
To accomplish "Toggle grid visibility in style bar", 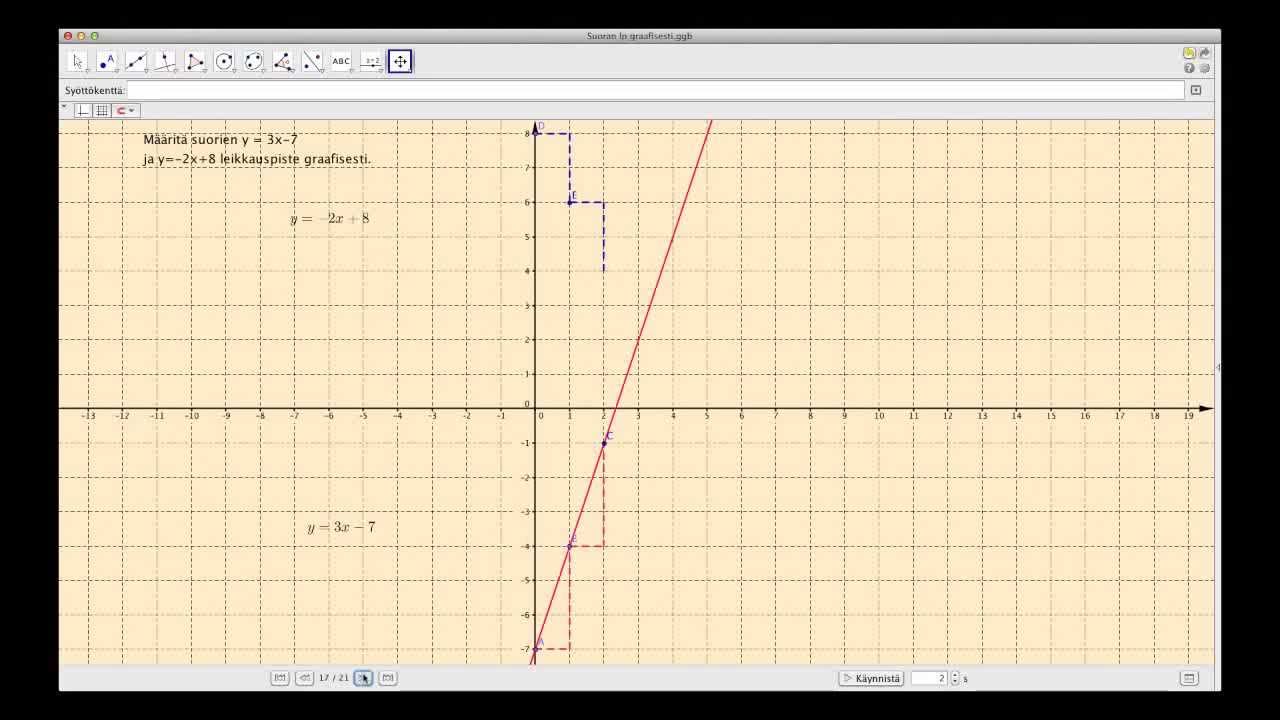I will tap(102, 110).
